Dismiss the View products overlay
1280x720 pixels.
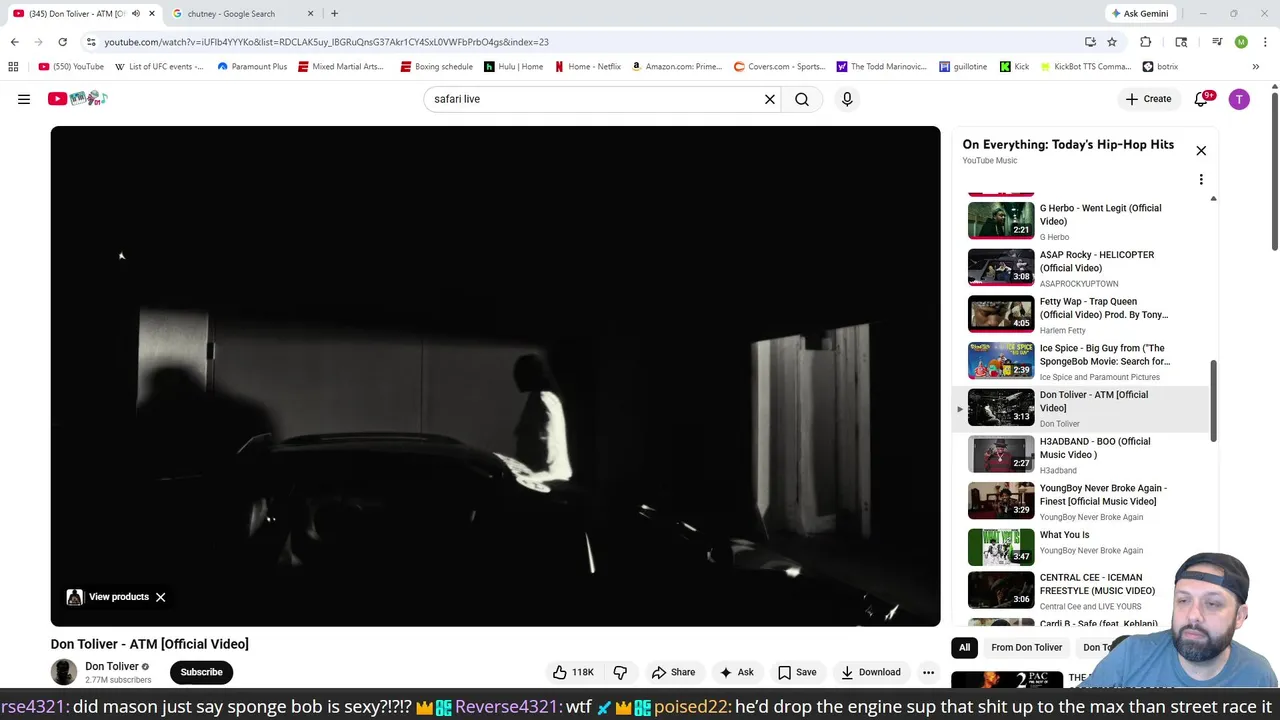click(x=160, y=597)
